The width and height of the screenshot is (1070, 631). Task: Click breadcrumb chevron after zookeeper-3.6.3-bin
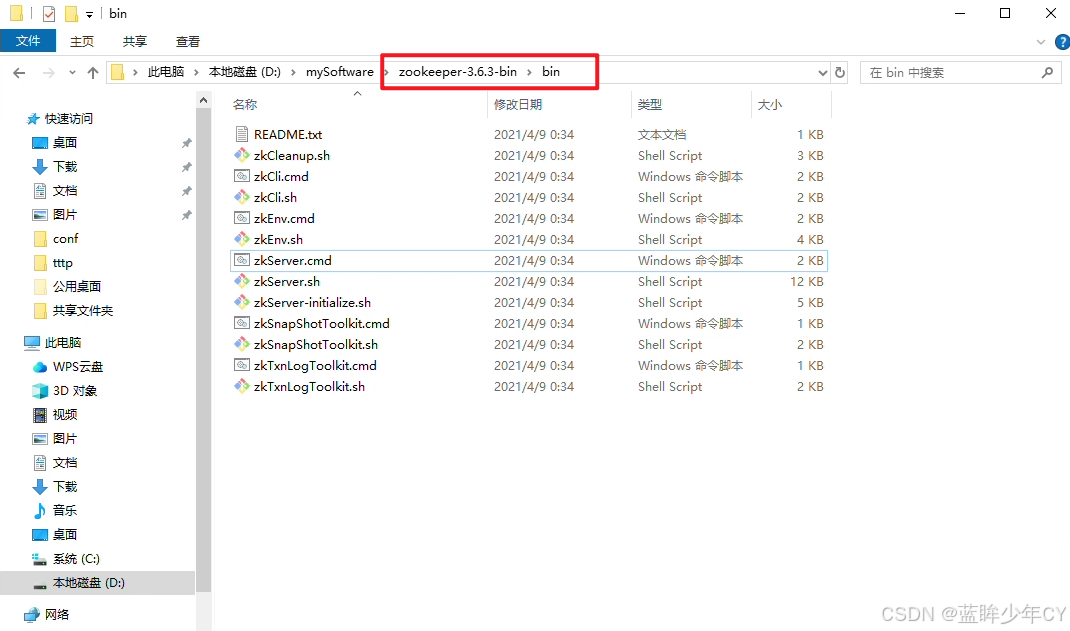pyautogui.click(x=529, y=72)
